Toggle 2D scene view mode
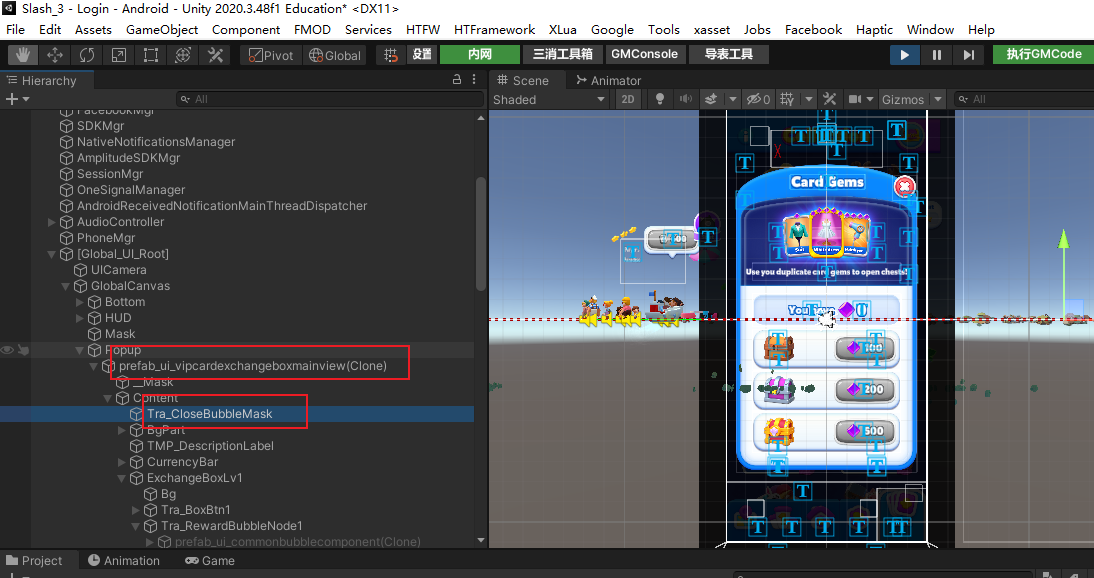 tap(628, 99)
